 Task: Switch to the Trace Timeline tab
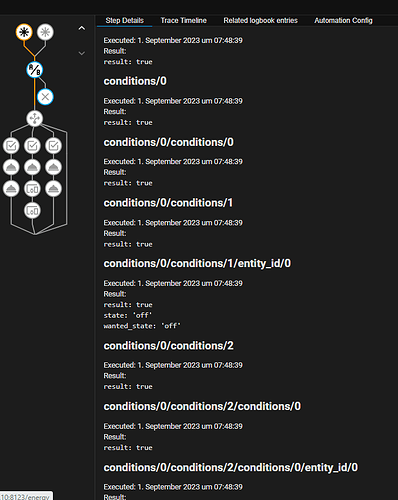(184, 21)
